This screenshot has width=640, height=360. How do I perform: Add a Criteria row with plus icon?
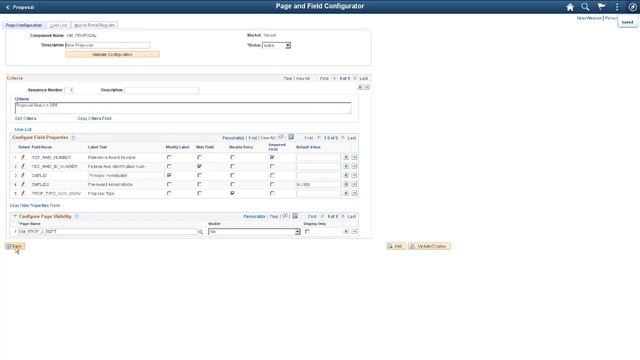pos(360,87)
